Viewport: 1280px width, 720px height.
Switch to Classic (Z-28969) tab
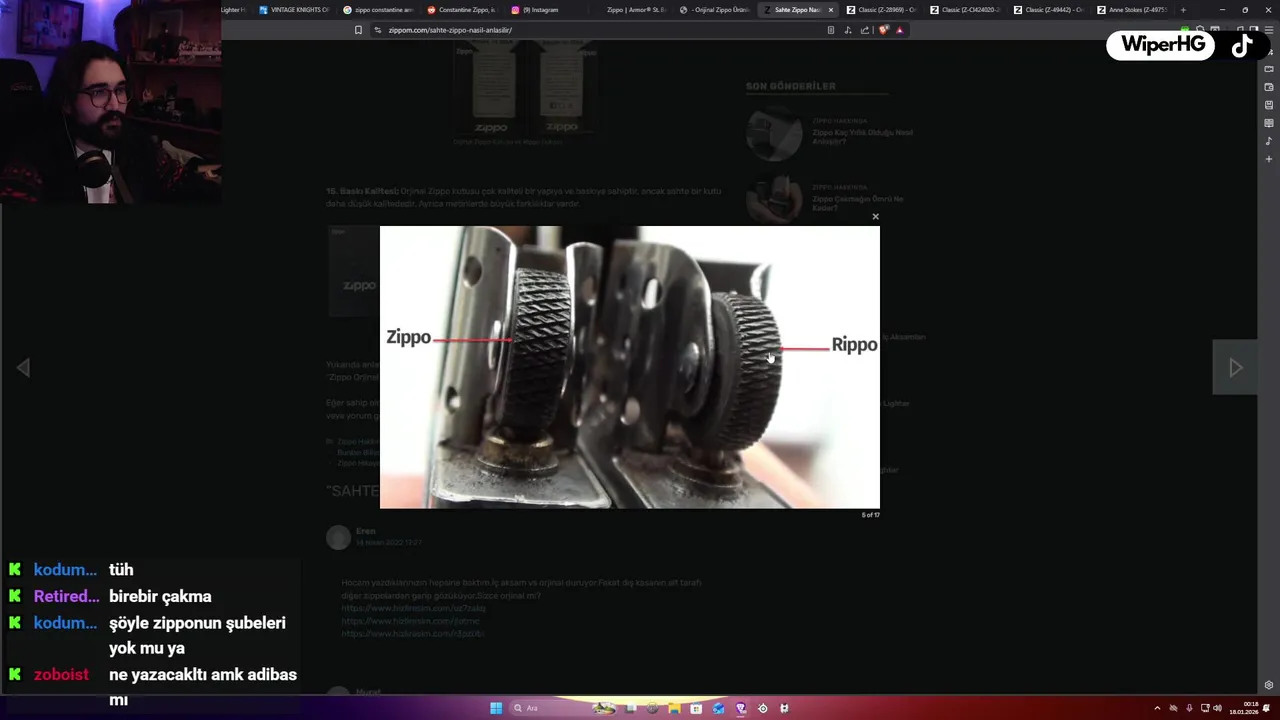[x=881, y=10]
